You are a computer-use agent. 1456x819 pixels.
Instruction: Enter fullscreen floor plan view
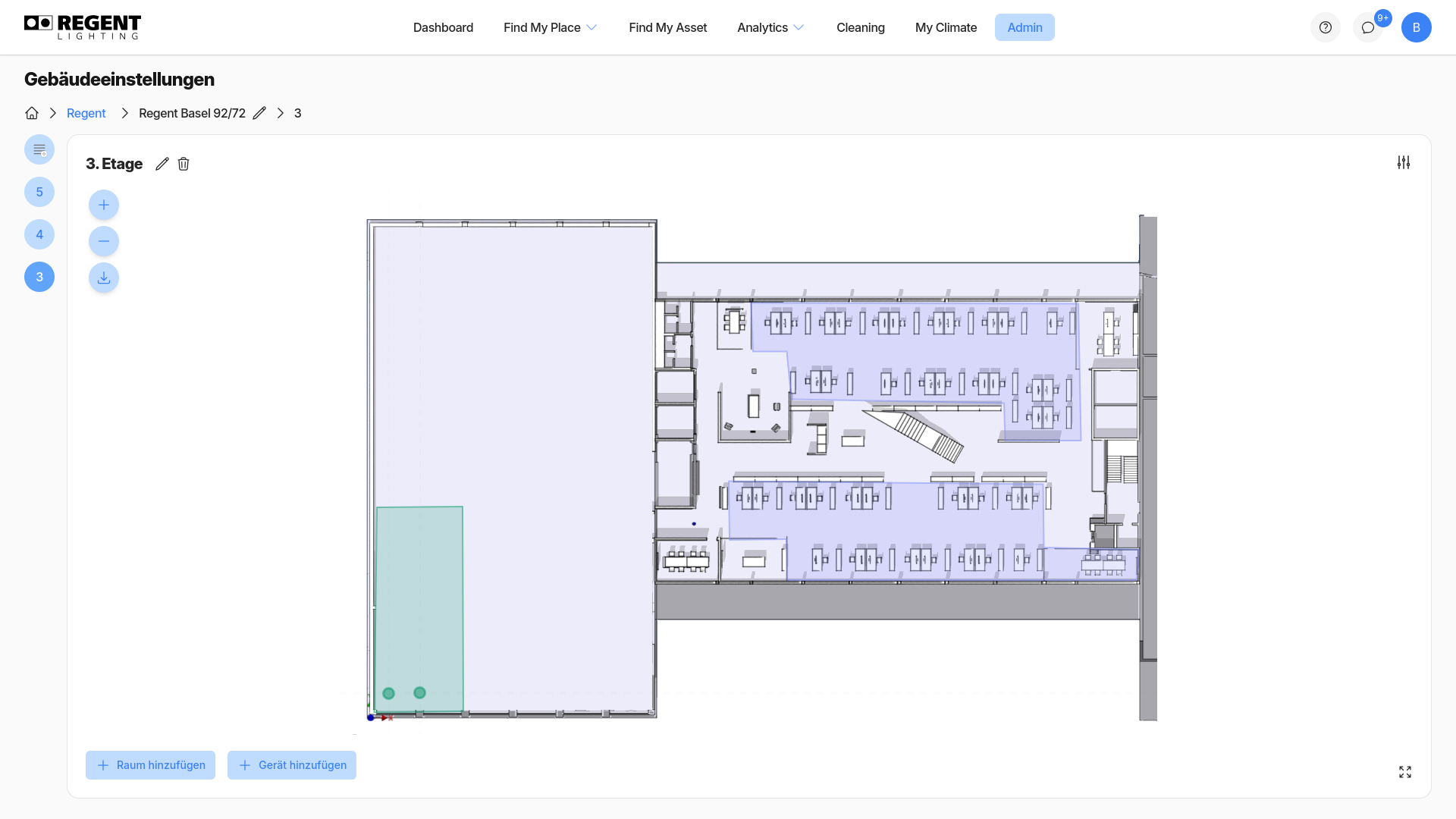(x=1405, y=772)
